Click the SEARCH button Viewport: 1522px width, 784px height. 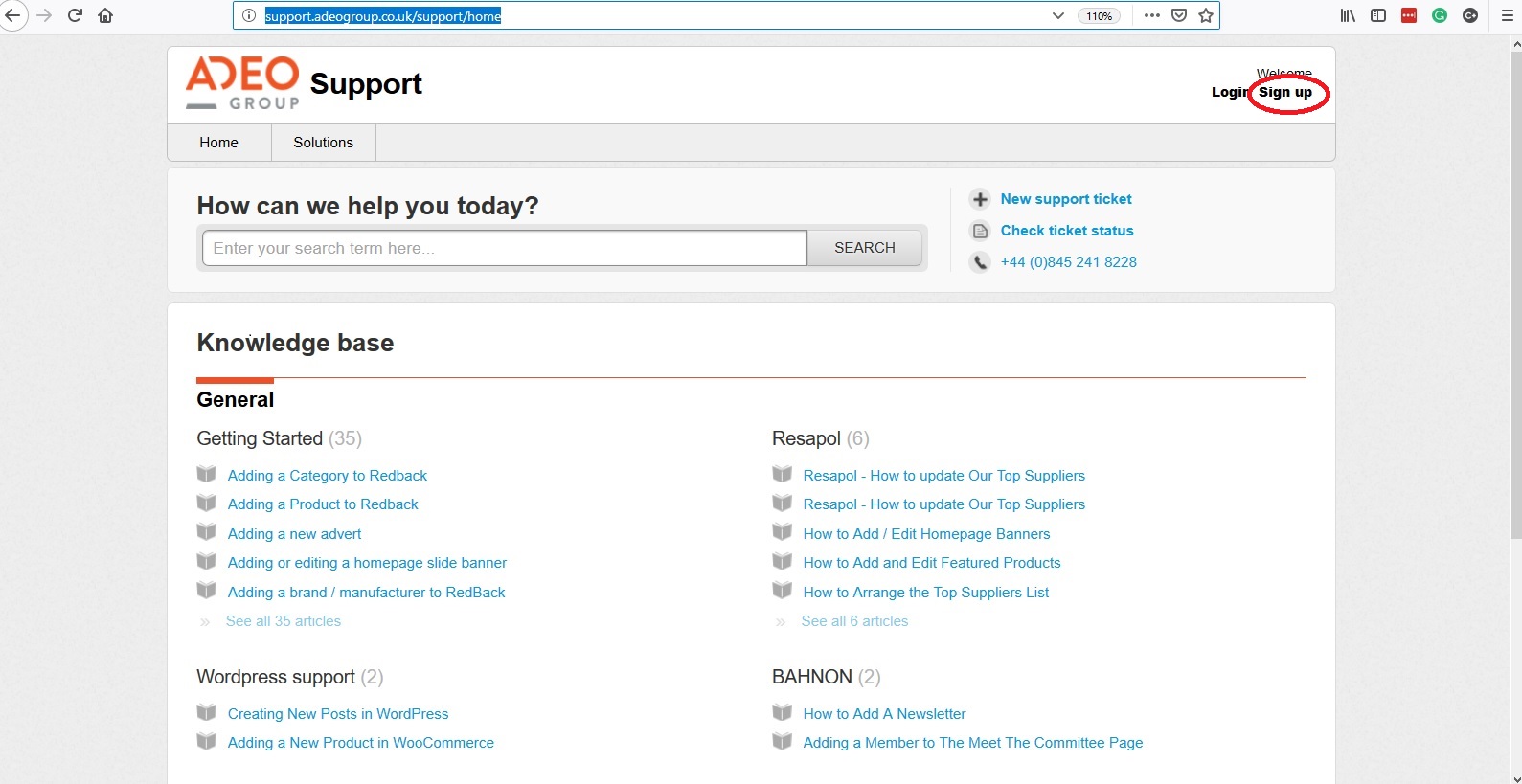click(865, 248)
